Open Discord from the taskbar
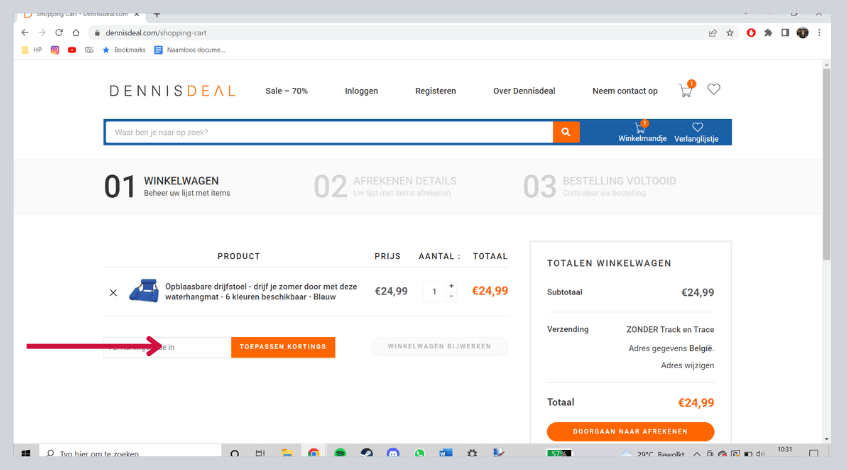Image resolution: width=847 pixels, height=470 pixels. pos(393,453)
